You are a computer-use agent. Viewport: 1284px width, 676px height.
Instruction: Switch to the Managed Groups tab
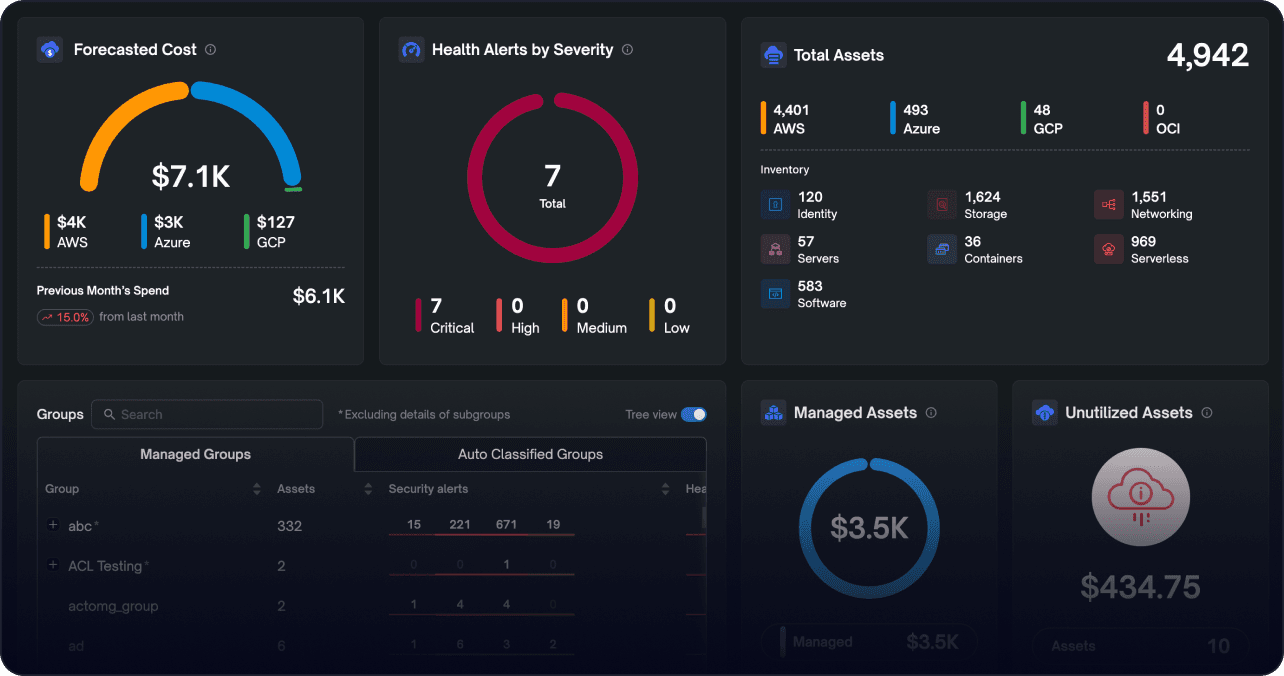point(195,454)
